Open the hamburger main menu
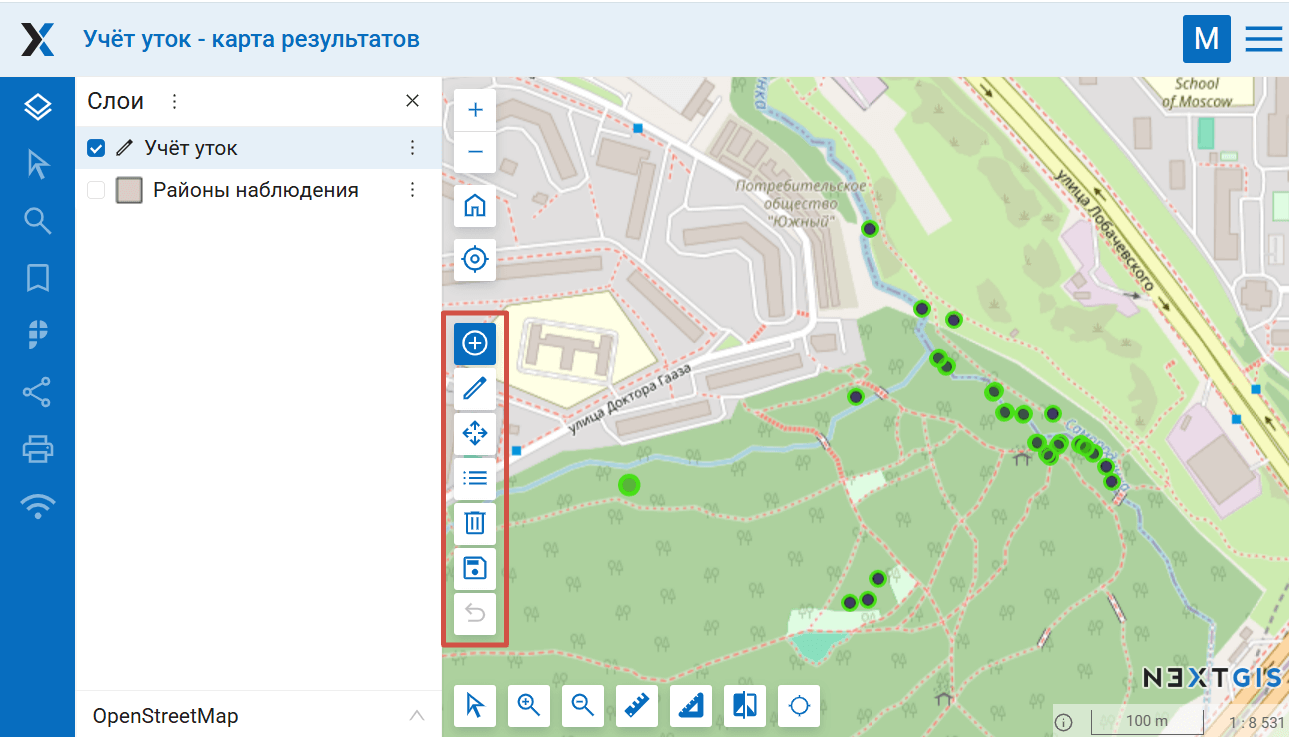1289x737 pixels. coord(1263,39)
